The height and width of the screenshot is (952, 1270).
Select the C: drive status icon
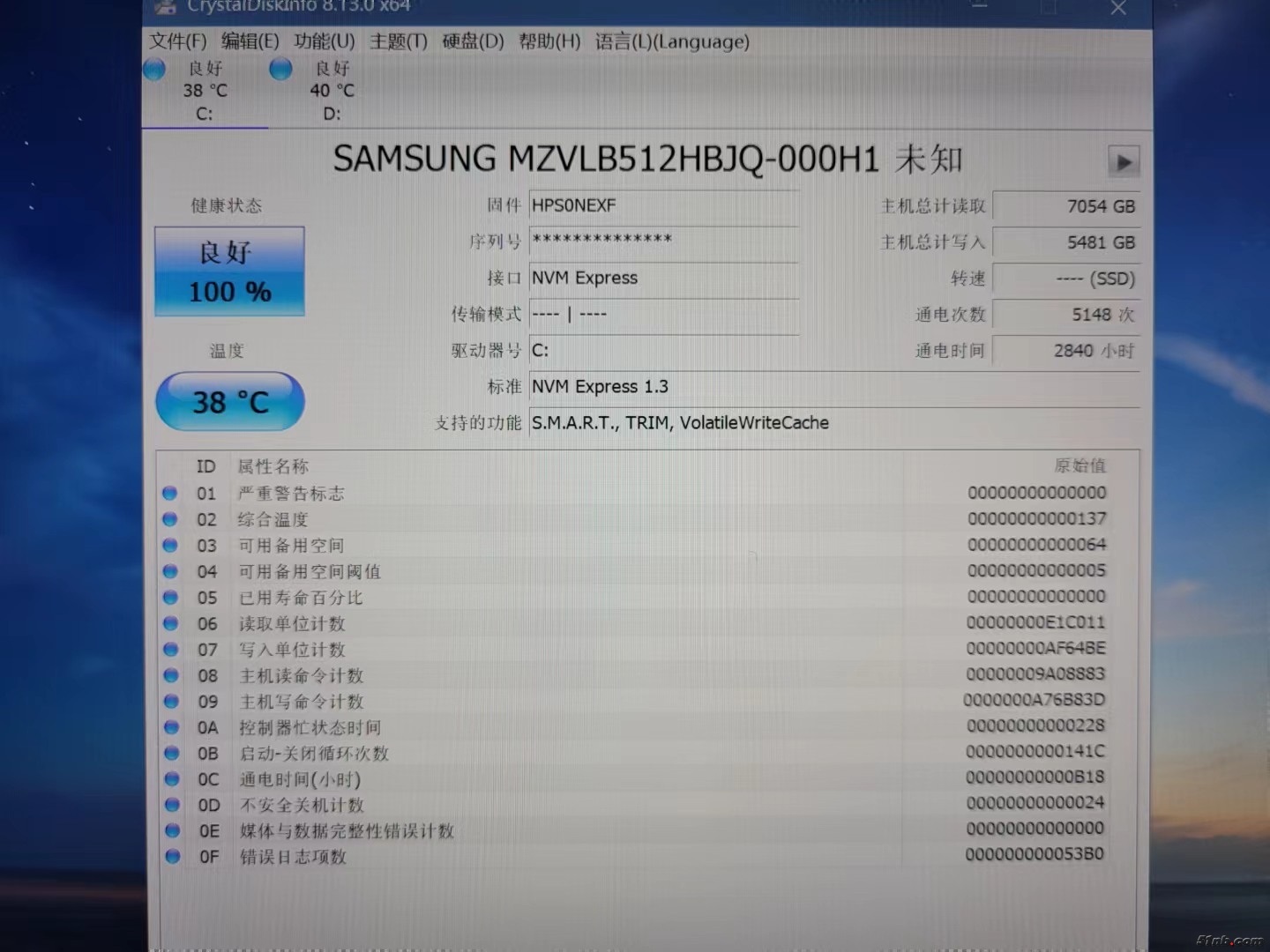(155, 70)
